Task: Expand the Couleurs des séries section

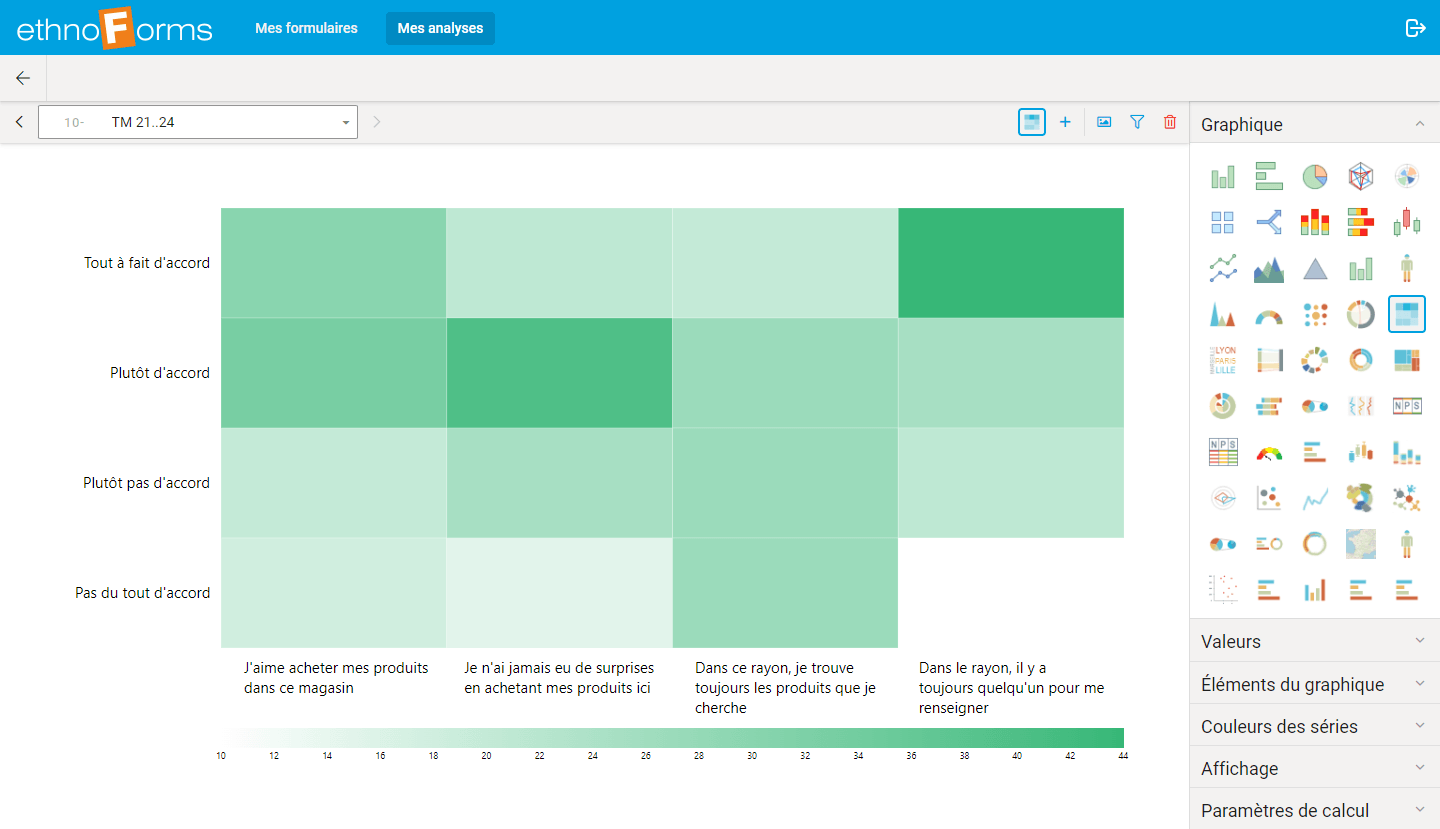Action: 1315,726
